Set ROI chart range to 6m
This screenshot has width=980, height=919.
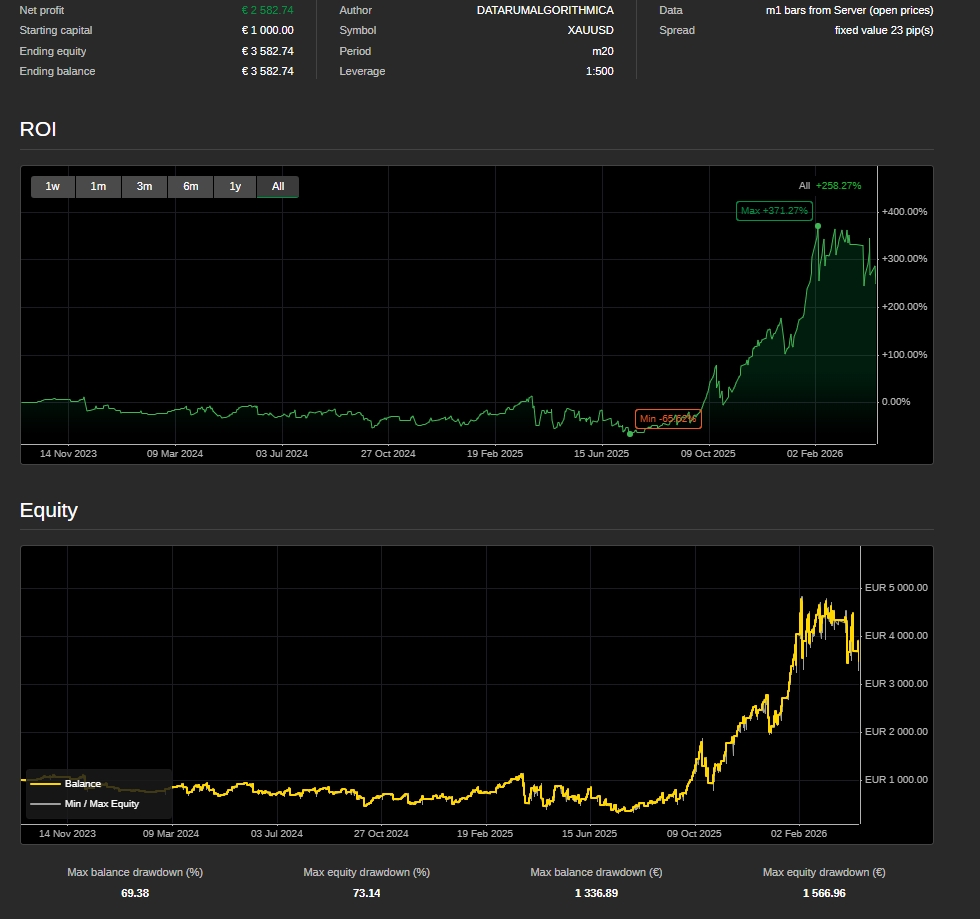coord(190,186)
